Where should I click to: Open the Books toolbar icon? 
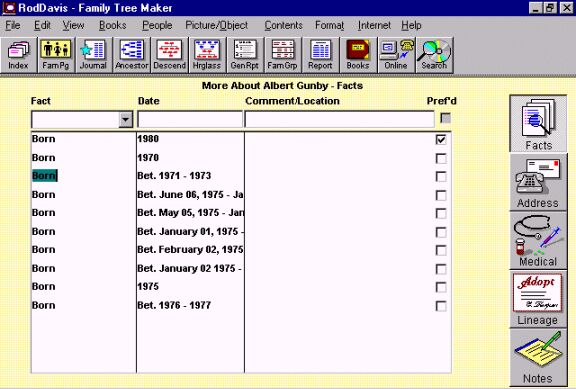[x=358, y=55]
